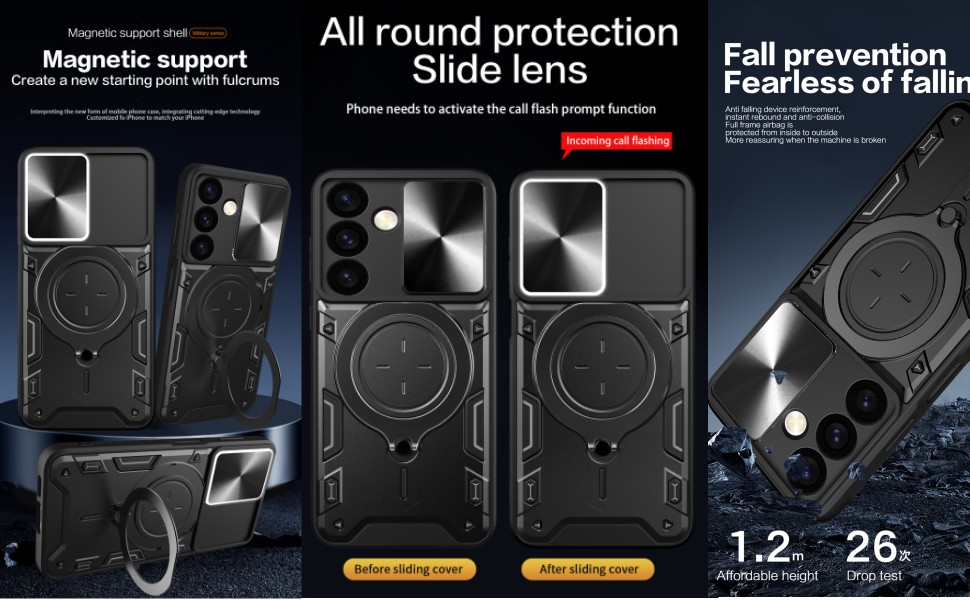Click the metallic slide cover on the before-sliding phone
The width and height of the screenshot is (970, 600).
[444, 236]
